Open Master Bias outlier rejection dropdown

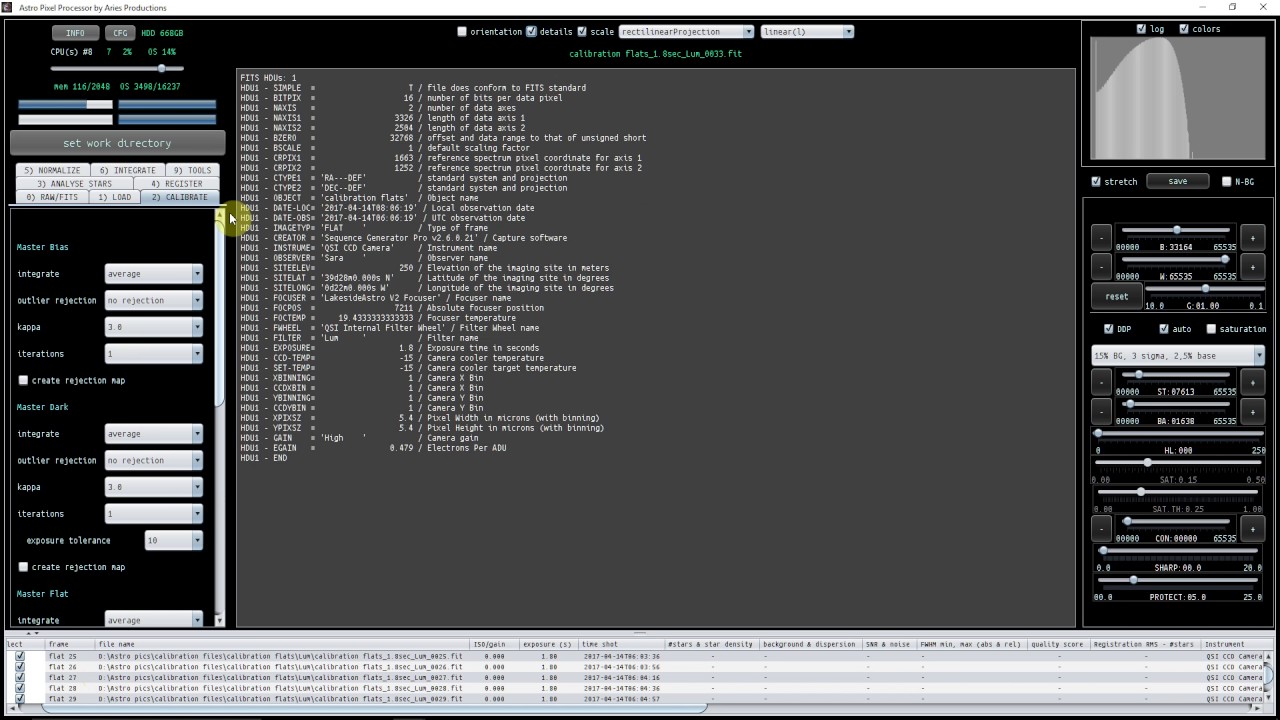pos(154,300)
